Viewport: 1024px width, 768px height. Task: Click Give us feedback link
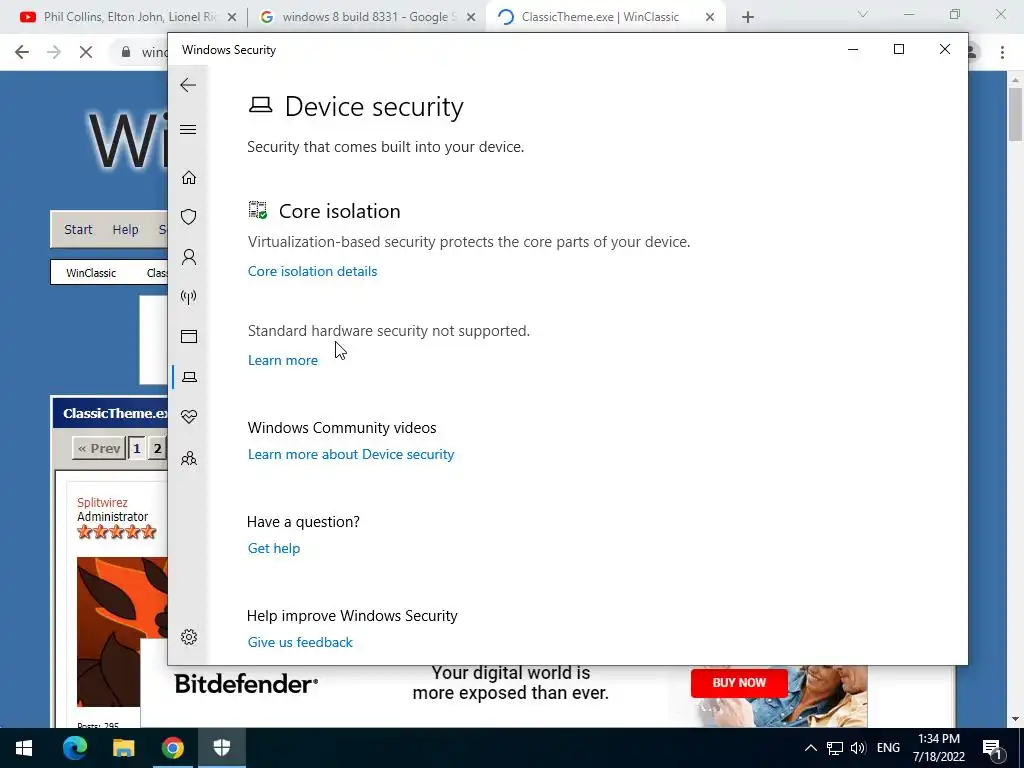coord(300,642)
